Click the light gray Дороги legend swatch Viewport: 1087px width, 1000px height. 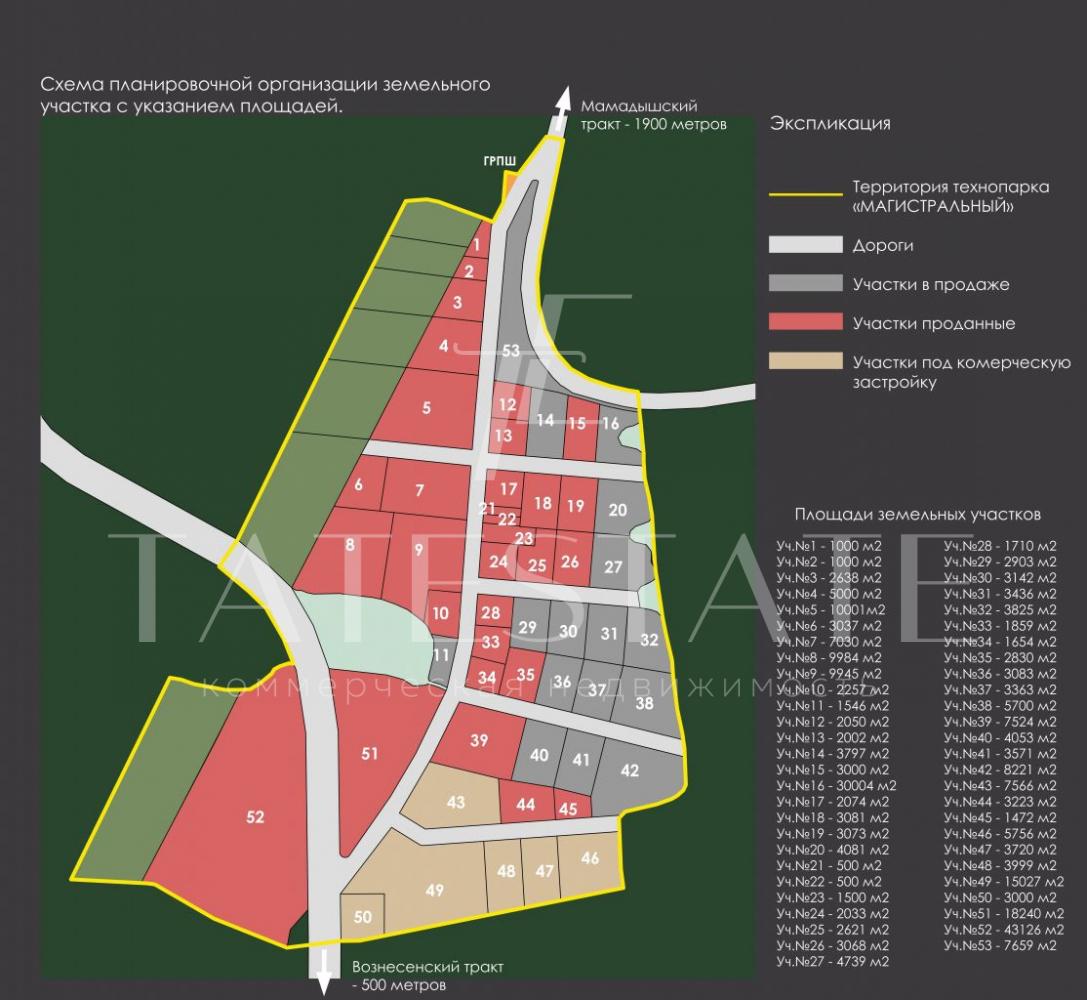(x=805, y=245)
